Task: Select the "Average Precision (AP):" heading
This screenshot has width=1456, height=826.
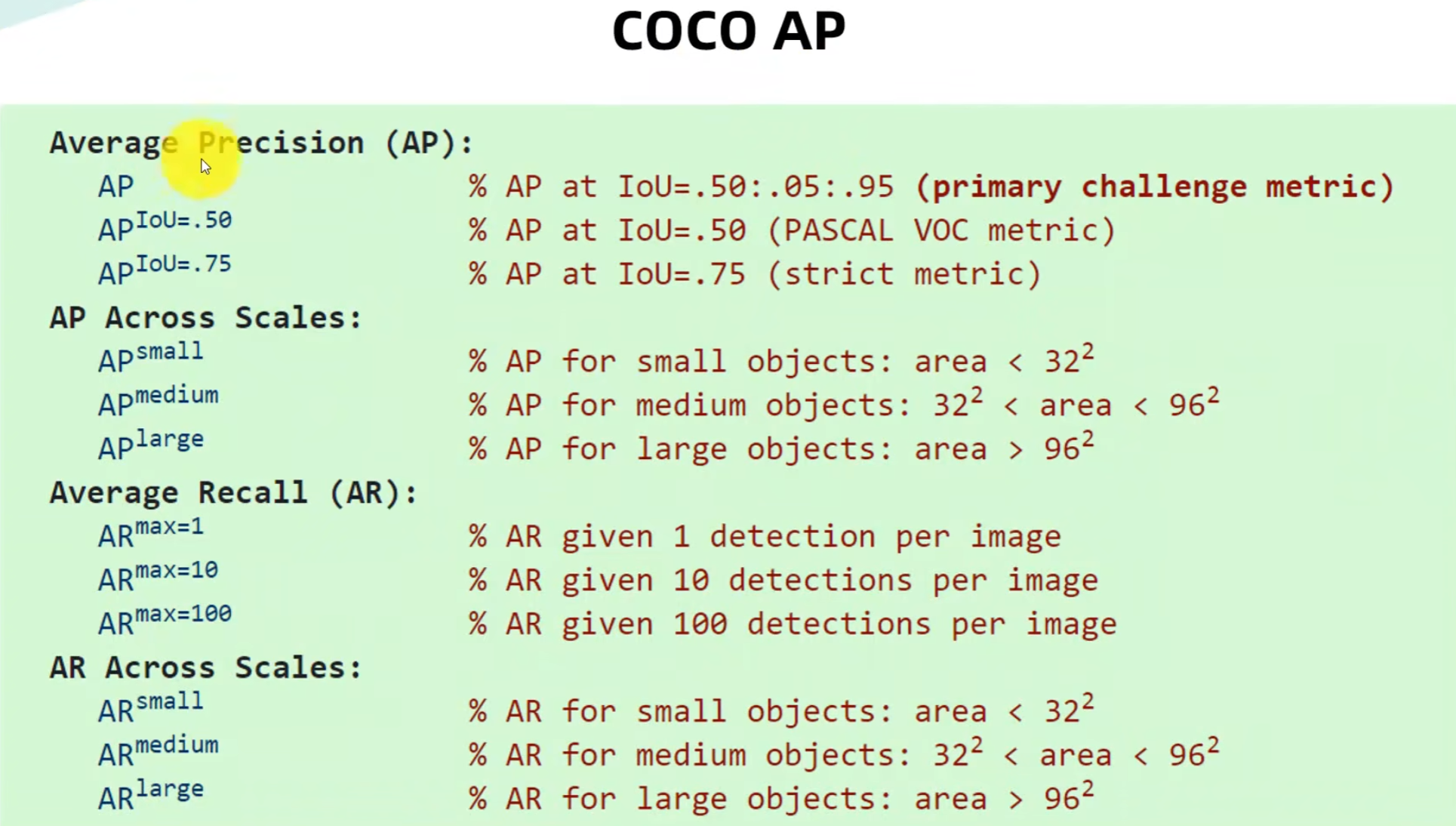Action: (261, 143)
